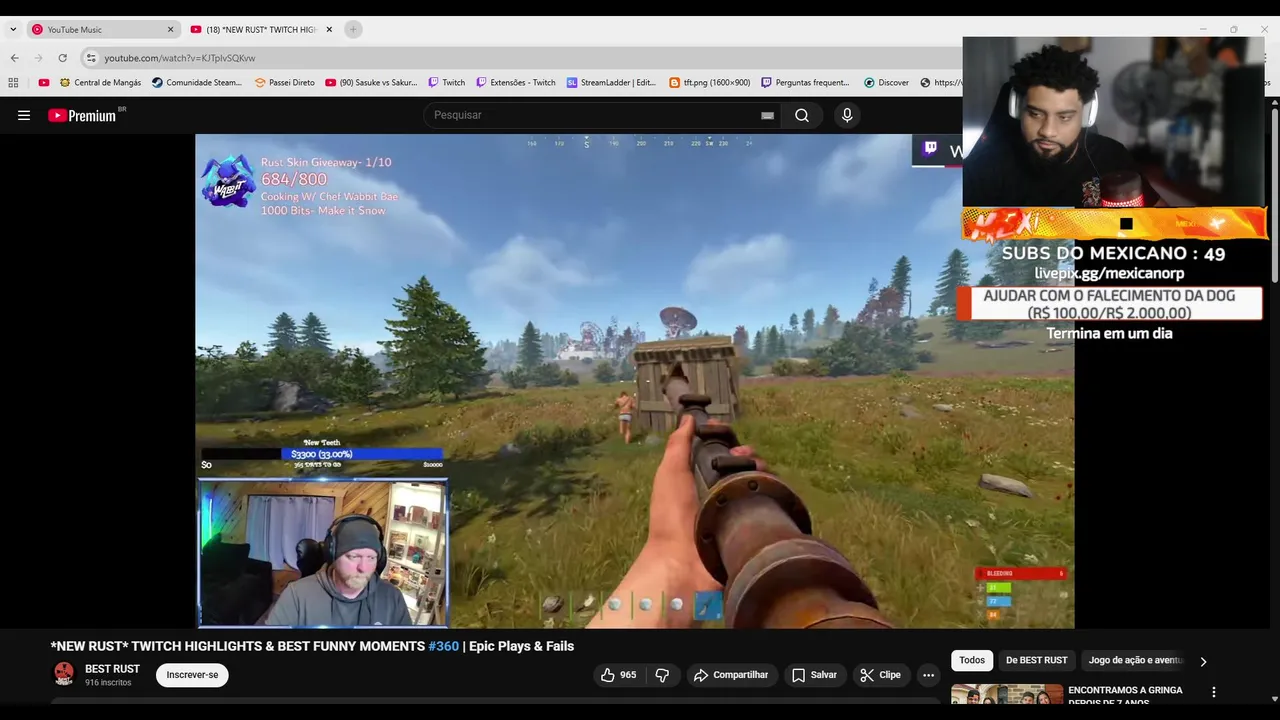Image resolution: width=1280 pixels, height=720 pixels.
Task: Open Extensões - Twitch bookmark
Action: tap(516, 83)
